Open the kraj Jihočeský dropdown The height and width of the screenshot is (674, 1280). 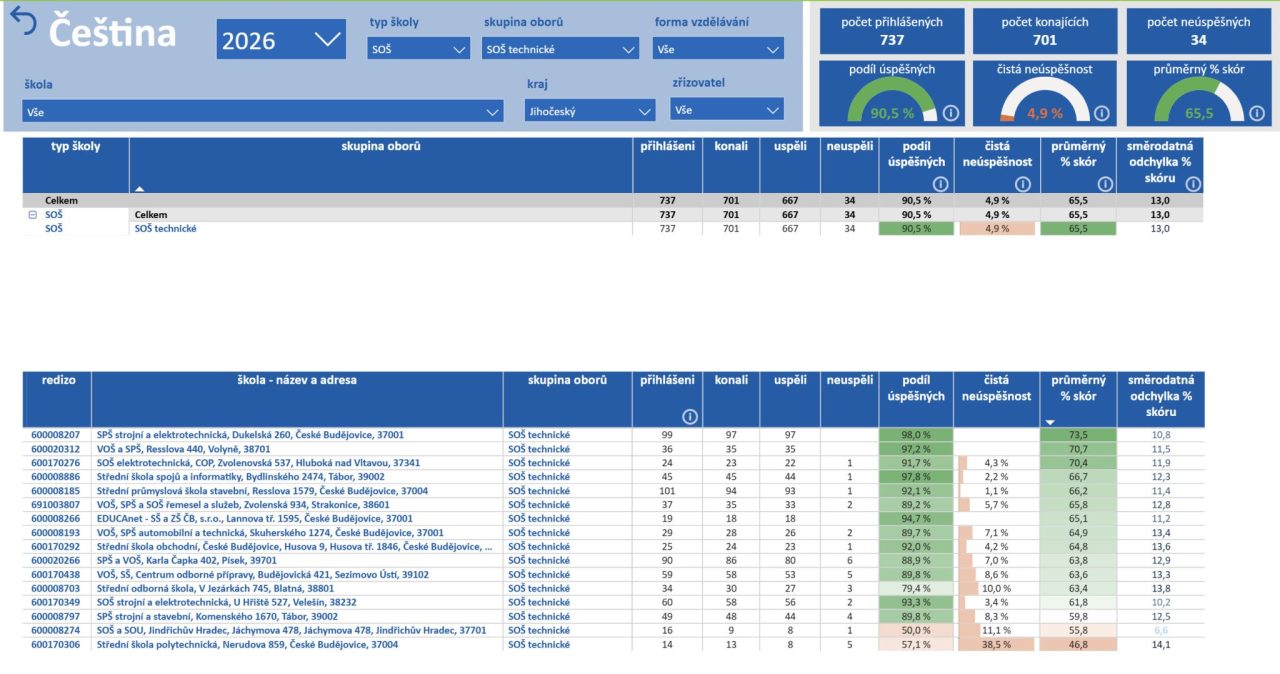(x=590, y=112)
